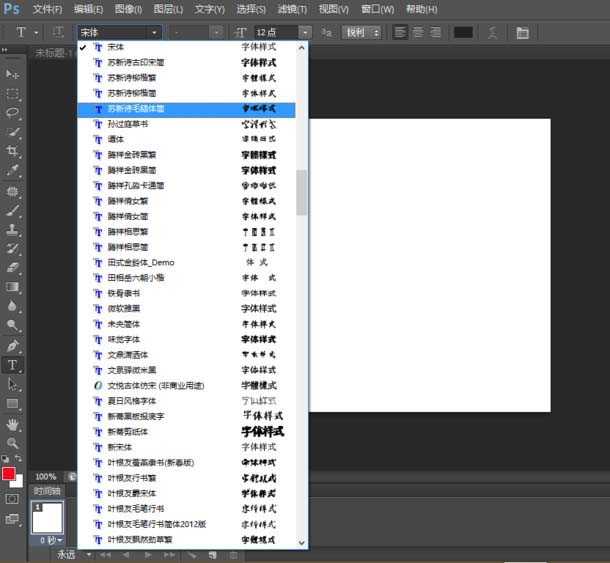Reset default foreground and background colors
The height and width of the screenshot is (563, 610).
[5, 458]
